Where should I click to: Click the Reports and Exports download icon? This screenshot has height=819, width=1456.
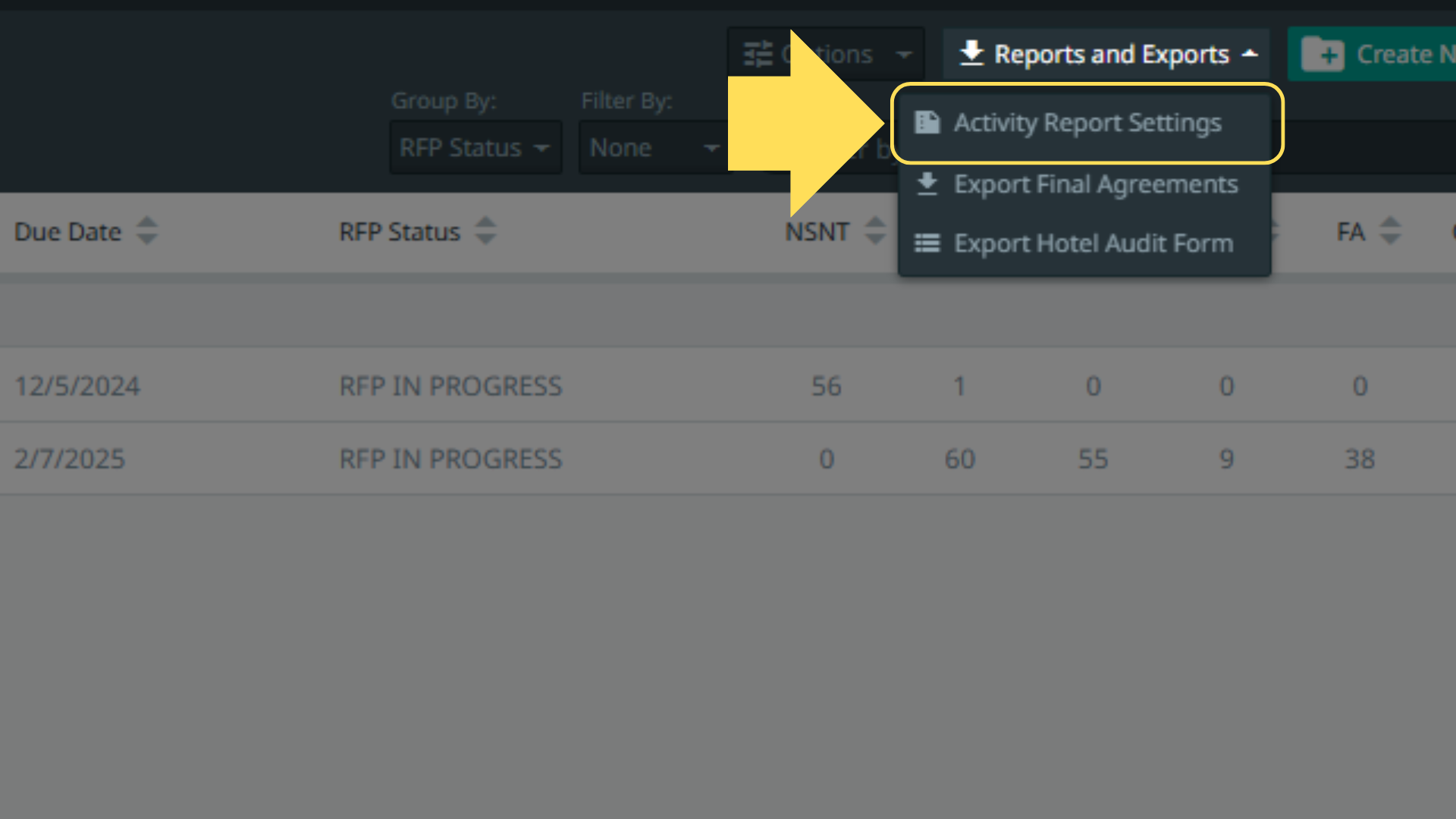(x=971, y=54)
